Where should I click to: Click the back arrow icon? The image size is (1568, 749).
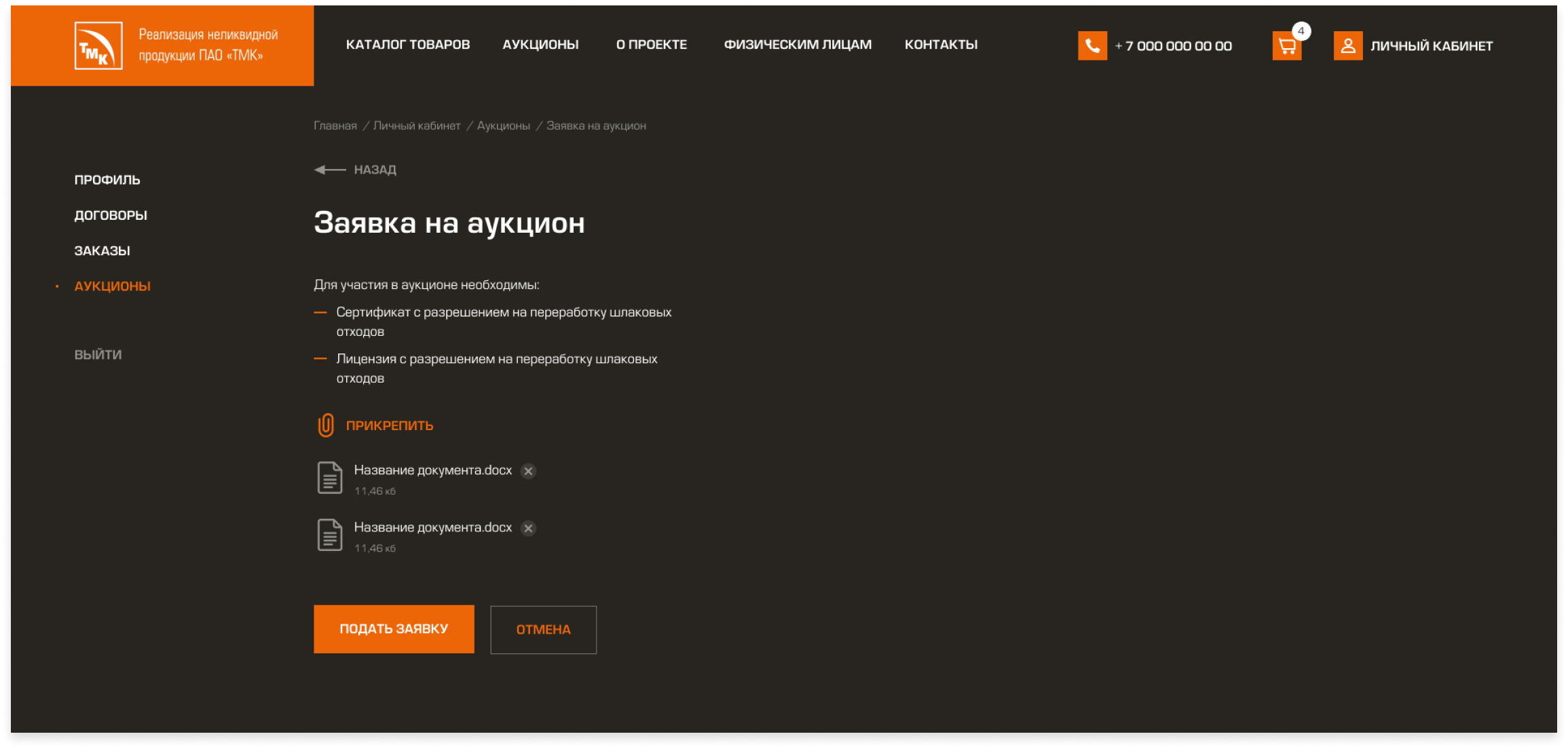tap(330, 170)
